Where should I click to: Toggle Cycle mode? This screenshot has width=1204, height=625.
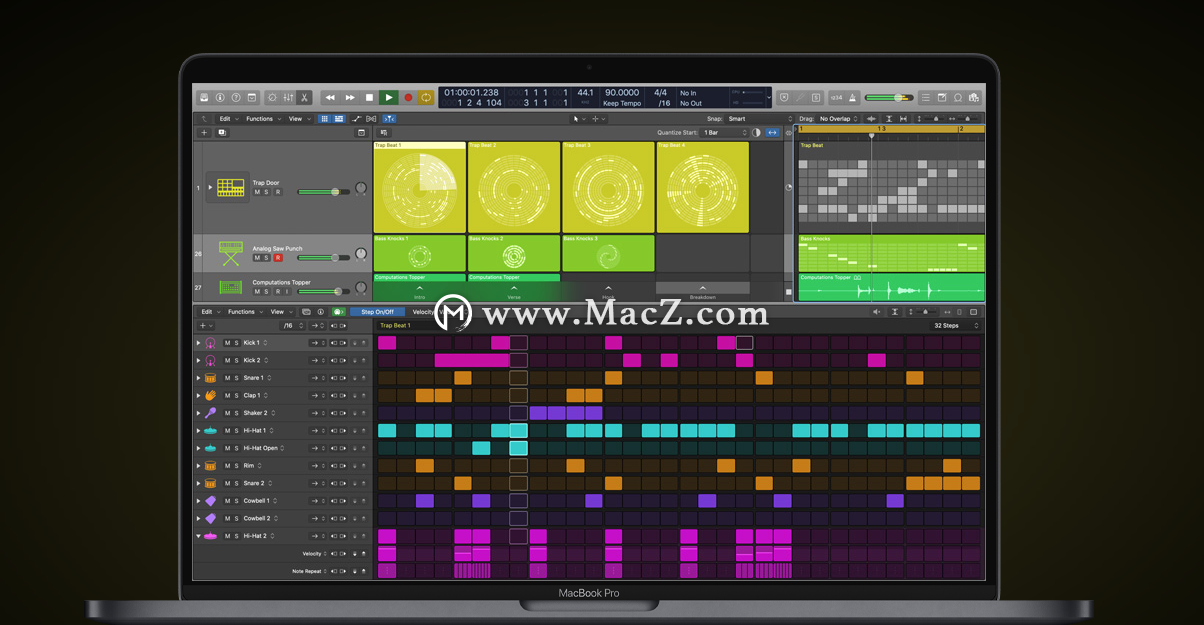(x=426, y=97)
